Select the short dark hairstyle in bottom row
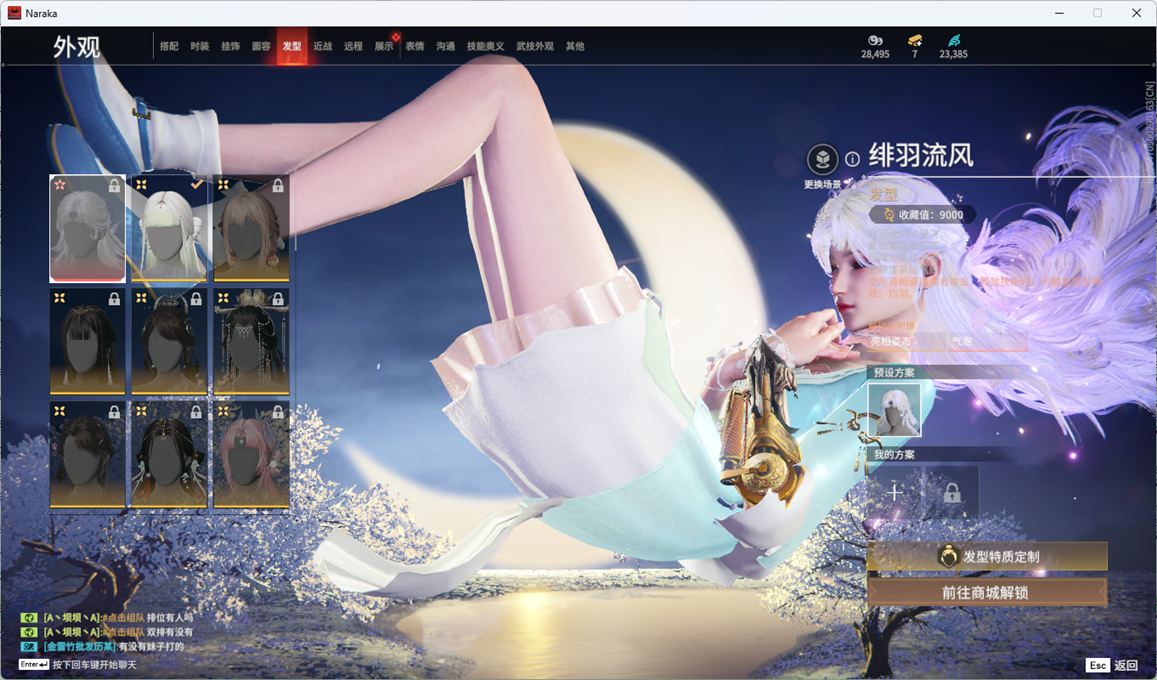The height and width of the screenshot is (680, 1157). [x=87, y=455]
